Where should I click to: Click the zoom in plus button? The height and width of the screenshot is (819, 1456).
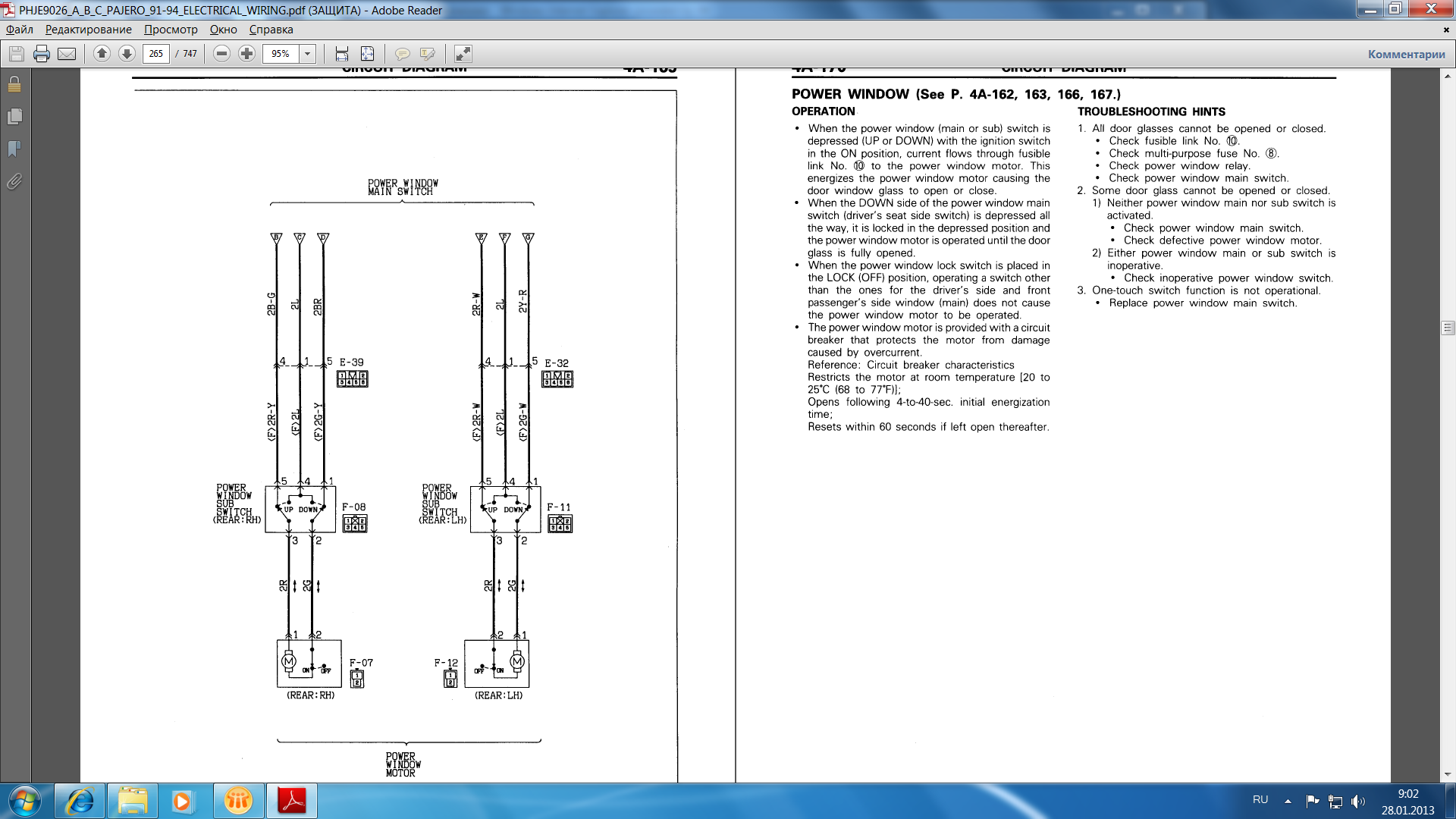[x=246, y=54]
